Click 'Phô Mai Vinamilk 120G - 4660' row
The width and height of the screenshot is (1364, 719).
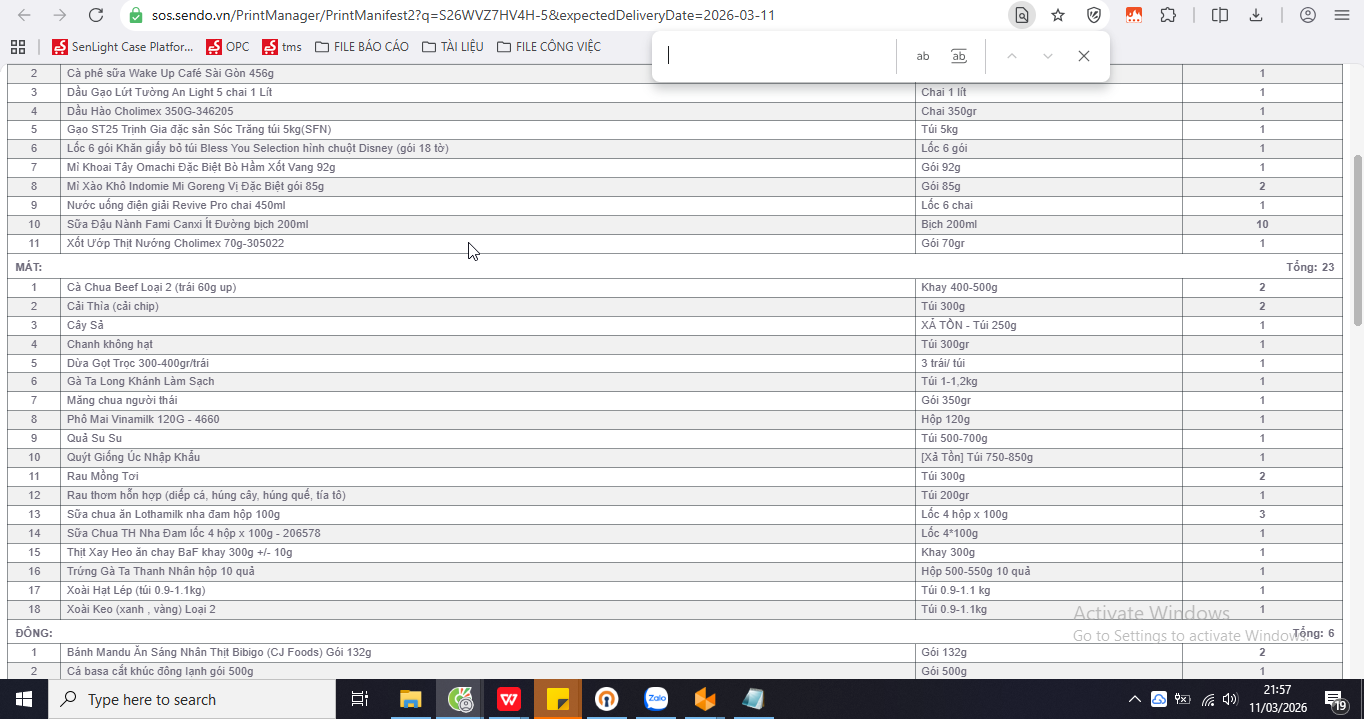click(x=675, y=419)
